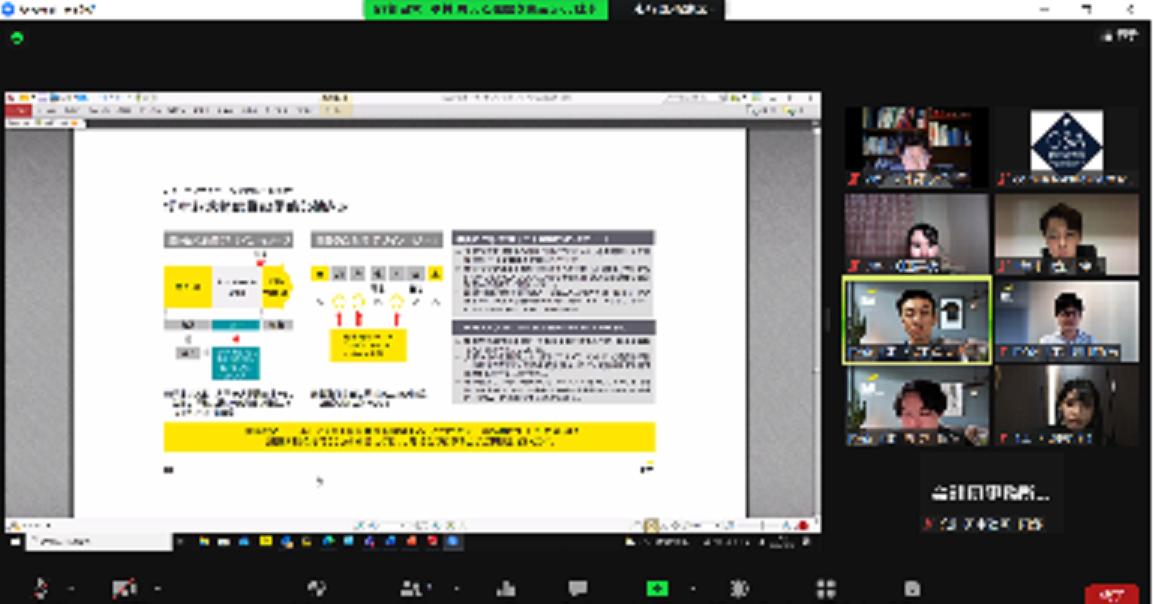Open audio options arrow beside microphone

[71, 589]
